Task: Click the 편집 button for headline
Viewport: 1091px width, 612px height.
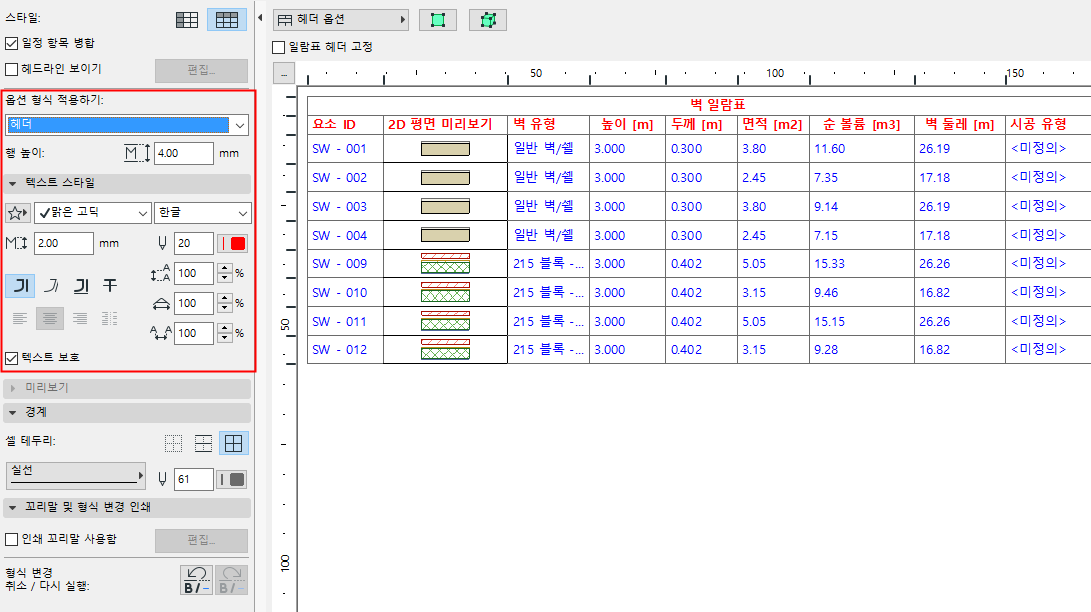Action: click(x=201, y=70)
